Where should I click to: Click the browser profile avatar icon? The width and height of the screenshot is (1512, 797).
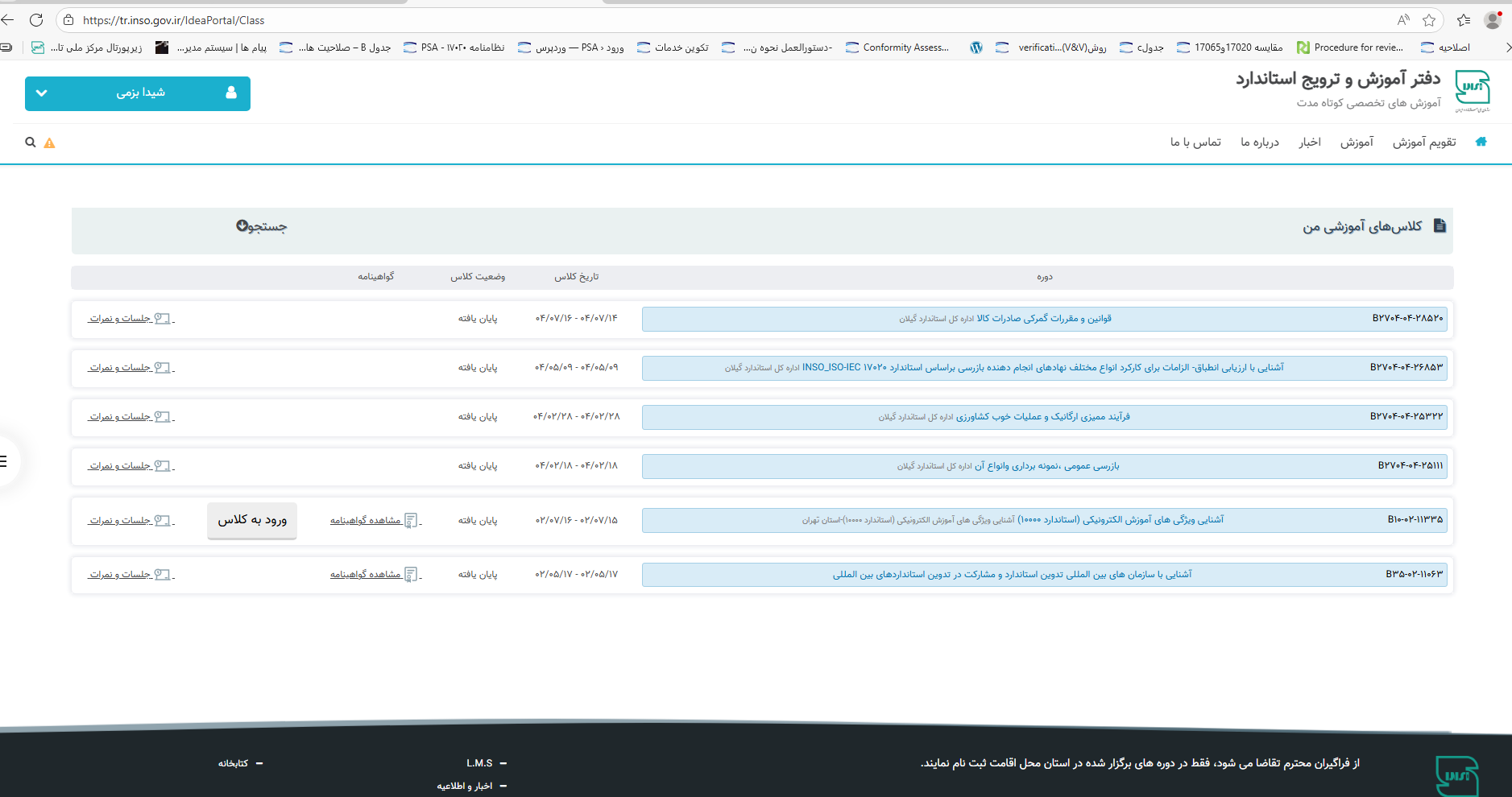coord(1493,20)
